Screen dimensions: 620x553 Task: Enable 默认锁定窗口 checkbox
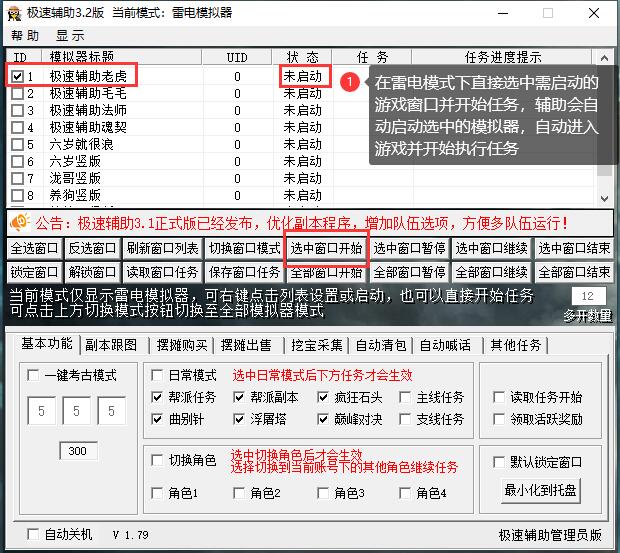pos(499,462)
